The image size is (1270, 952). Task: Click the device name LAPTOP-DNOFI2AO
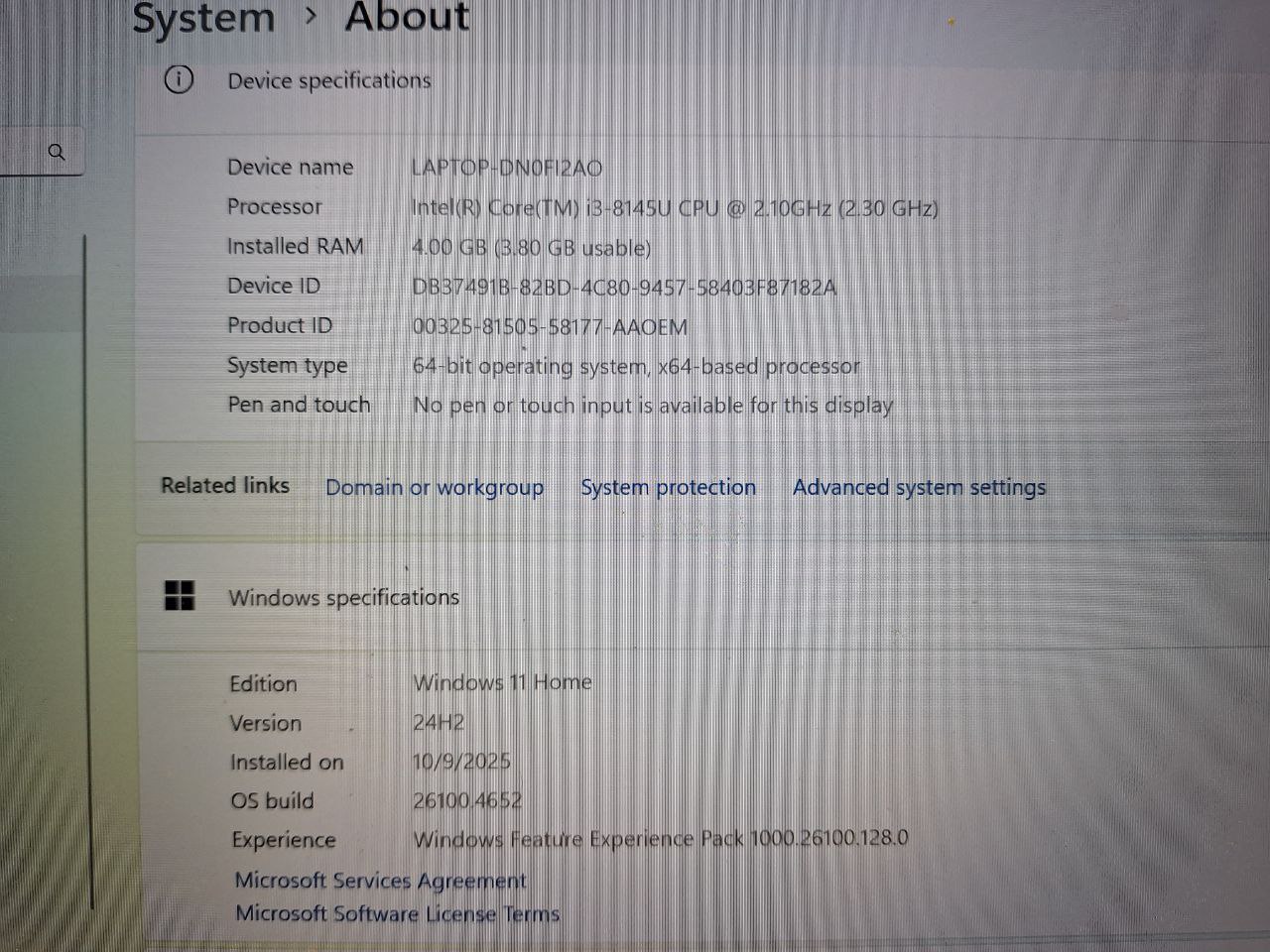click(x=506, y=168)
